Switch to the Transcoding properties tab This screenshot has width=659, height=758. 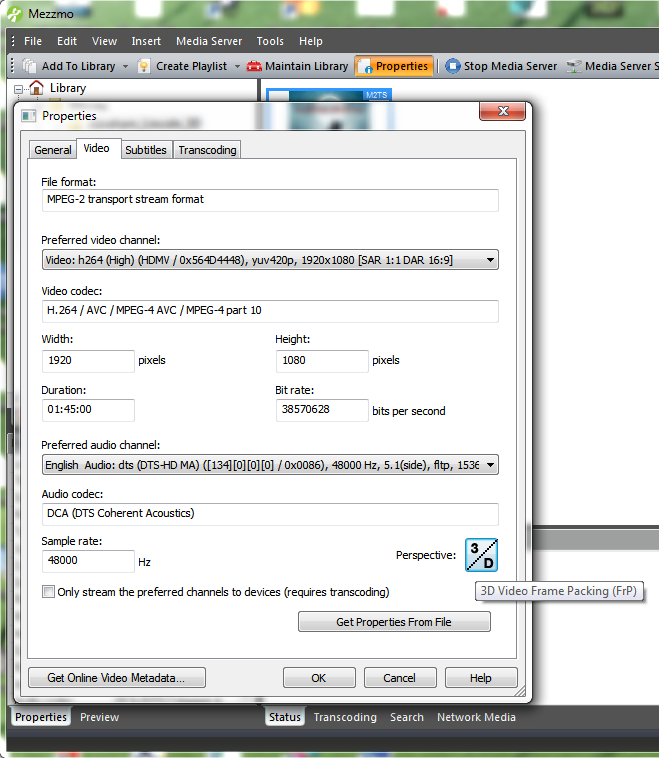pyautogui.click(x=207, y=150)
